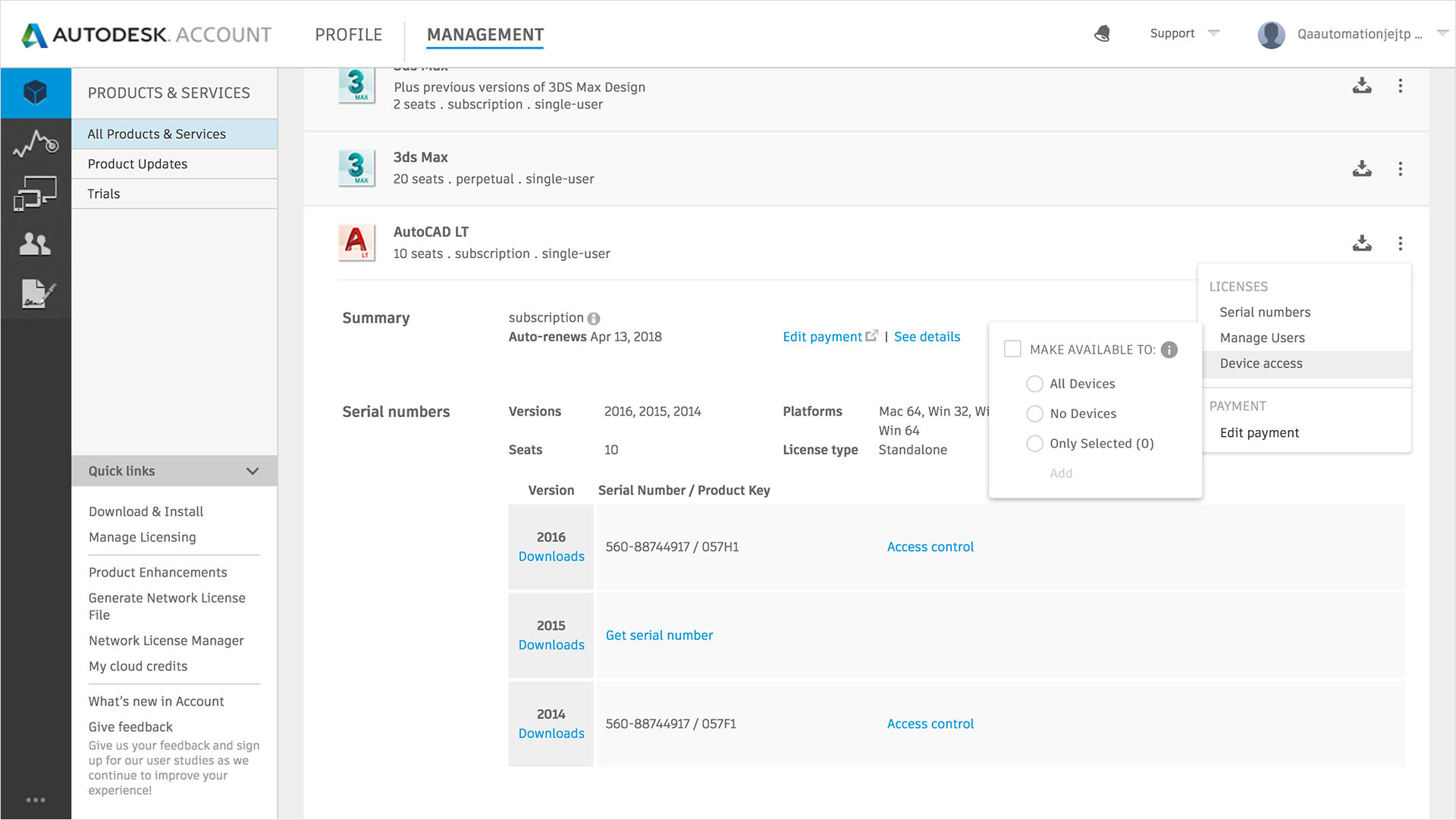Open the contracts signature sidebar icon
This screenshot has height=820, width=1456.
[38, 294]
